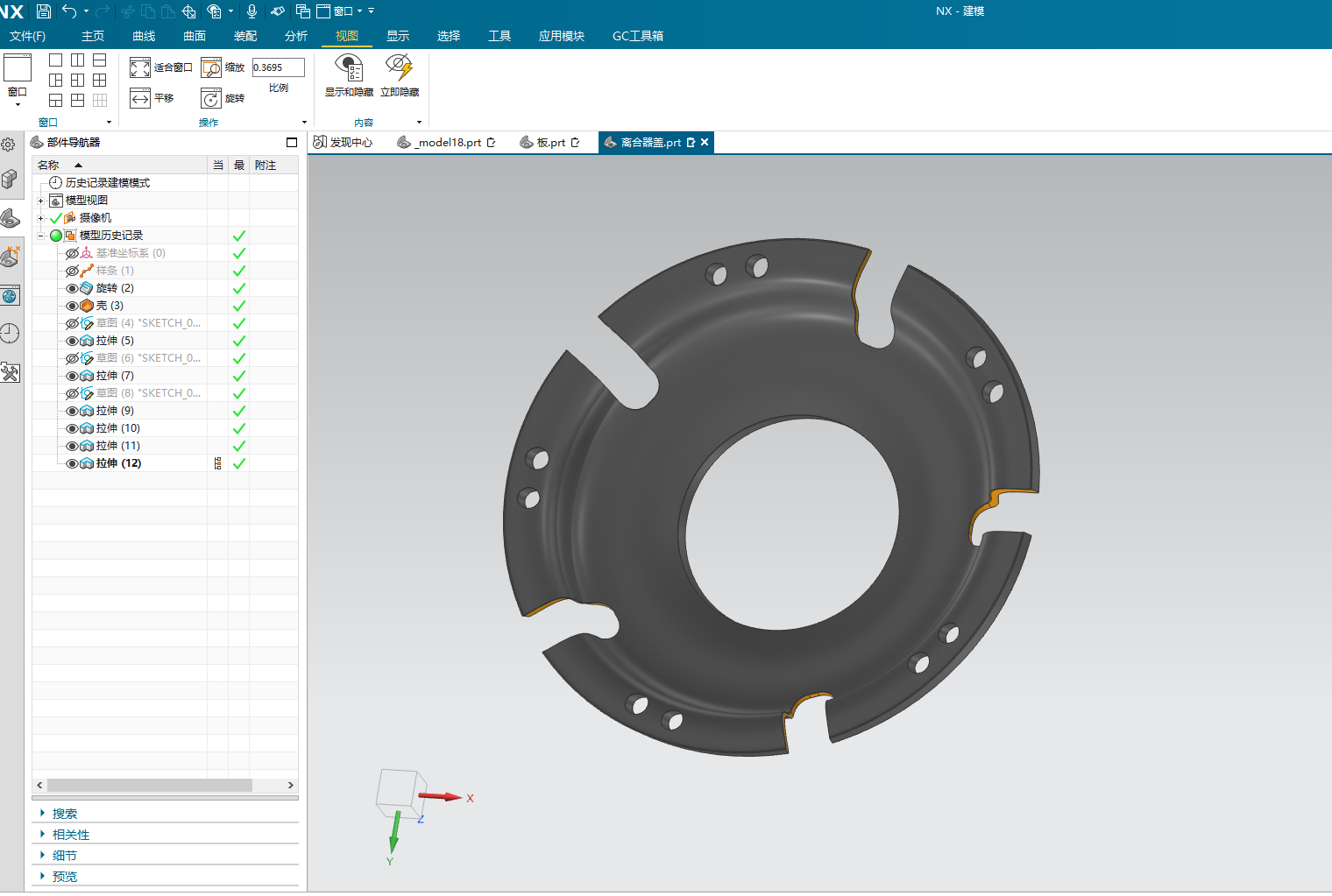Click the 平移 pan icon

point(140,98)
